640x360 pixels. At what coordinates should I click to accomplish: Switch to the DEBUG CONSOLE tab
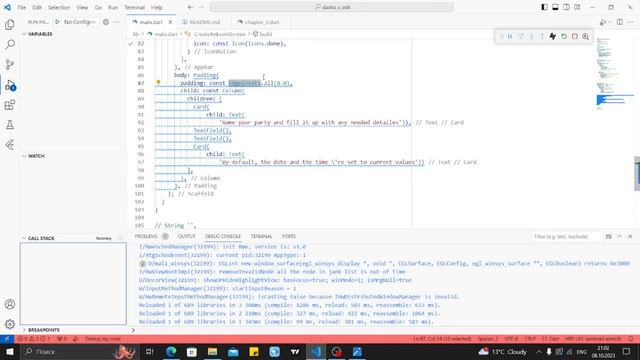223,236
